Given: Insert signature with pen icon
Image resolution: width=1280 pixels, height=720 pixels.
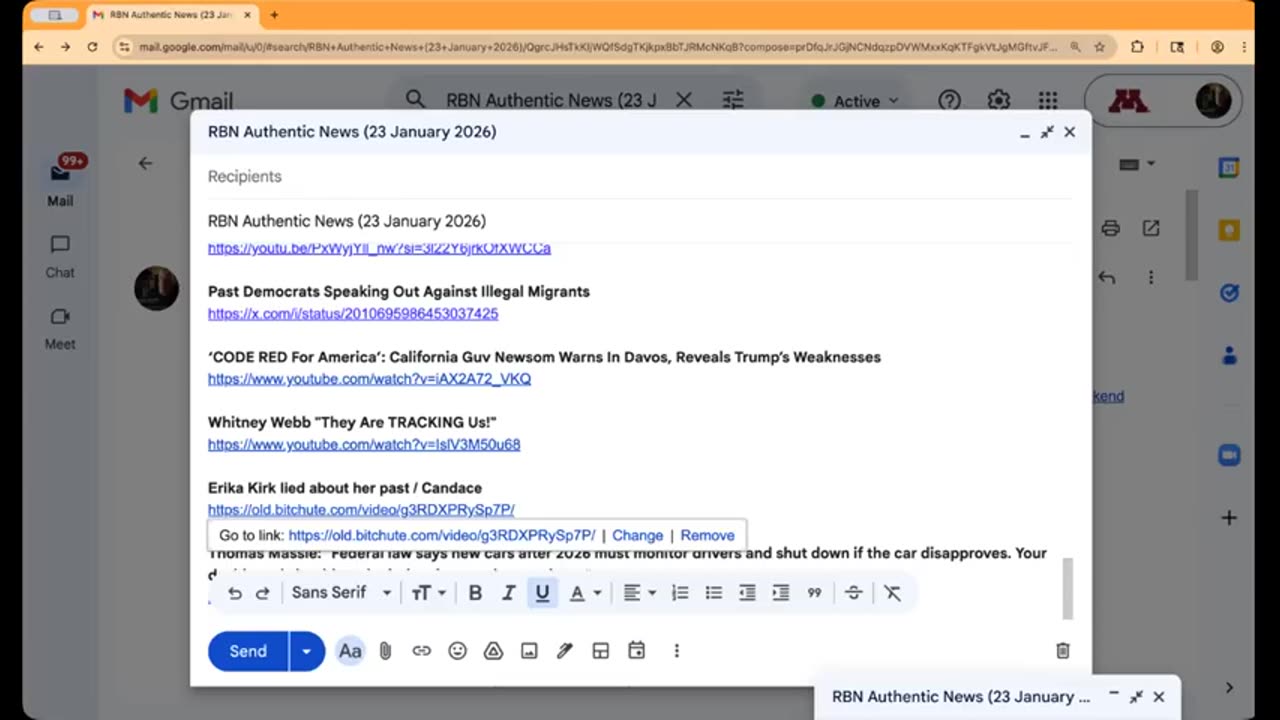Looking at the screenshot, I should point(565,651).
